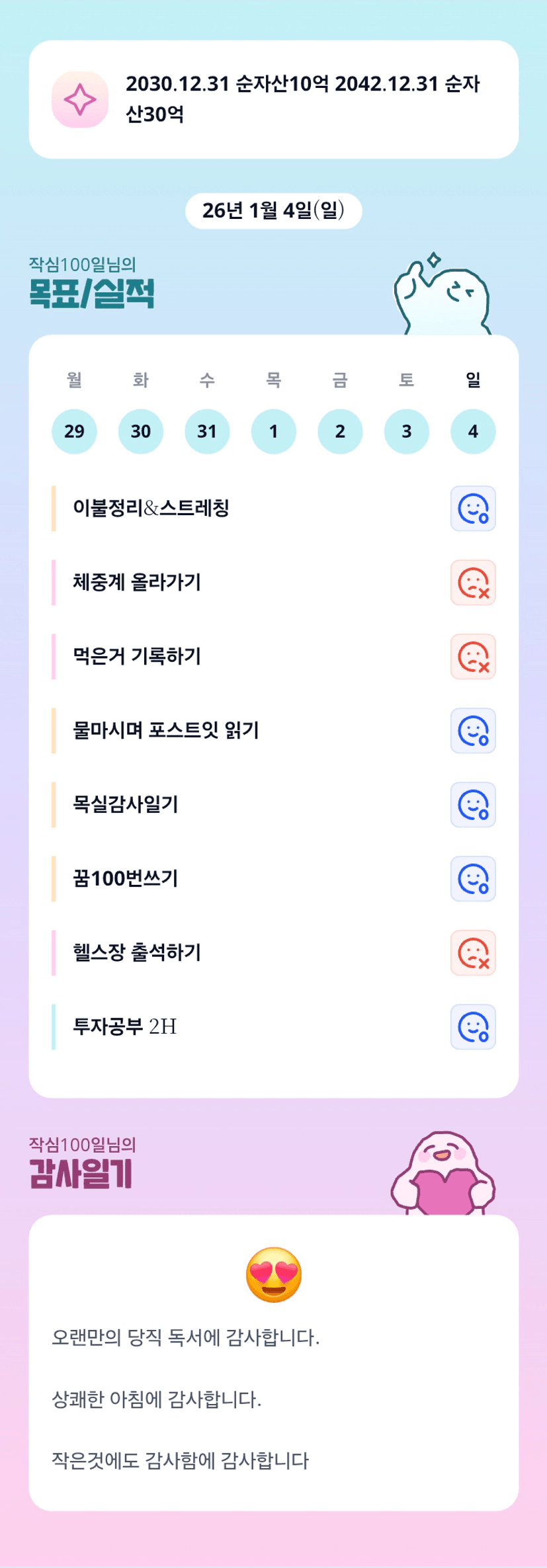Screen dimensions: 547x1568
Task: Toggle sad-face status for 체중계 올라가기
Action: (473, 583)
